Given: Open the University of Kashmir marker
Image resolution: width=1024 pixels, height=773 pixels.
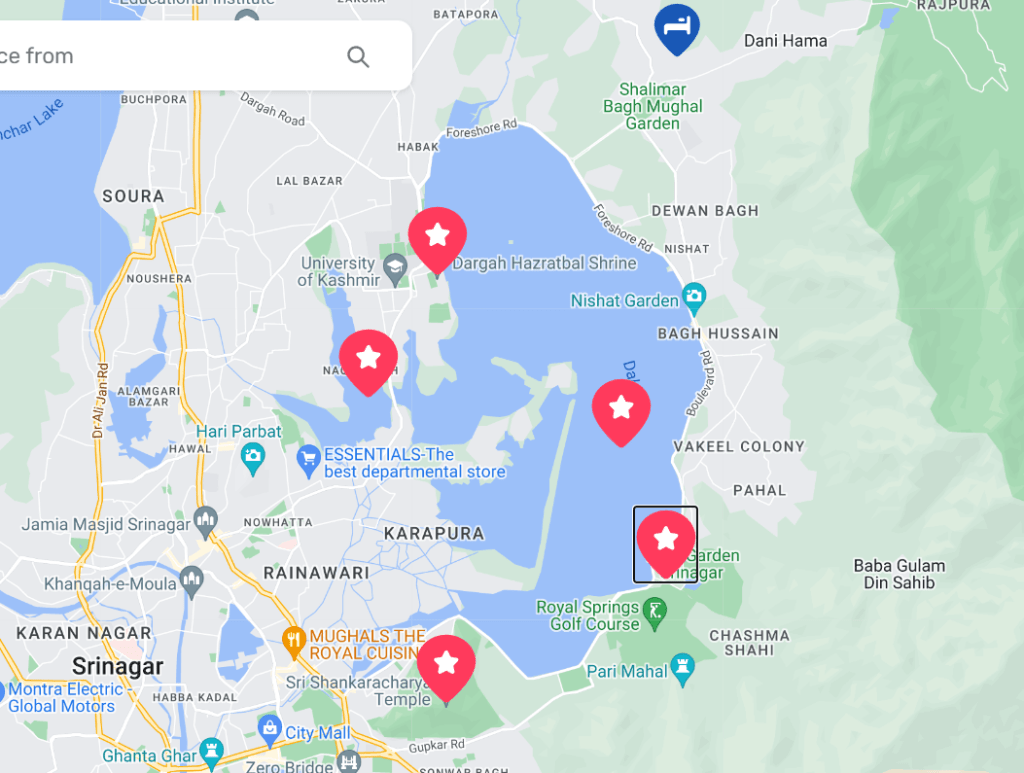Looking at the screenshot, I should [395, 270].
